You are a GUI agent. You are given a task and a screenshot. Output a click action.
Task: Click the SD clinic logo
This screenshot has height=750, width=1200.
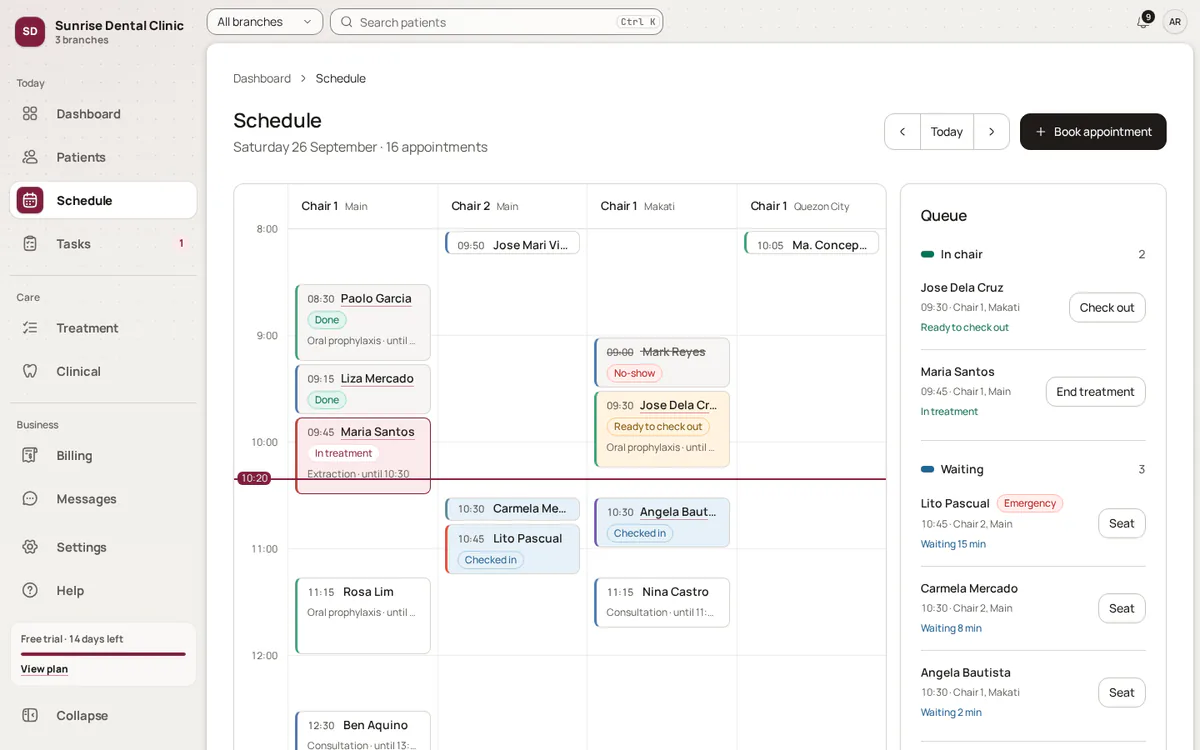30,32
